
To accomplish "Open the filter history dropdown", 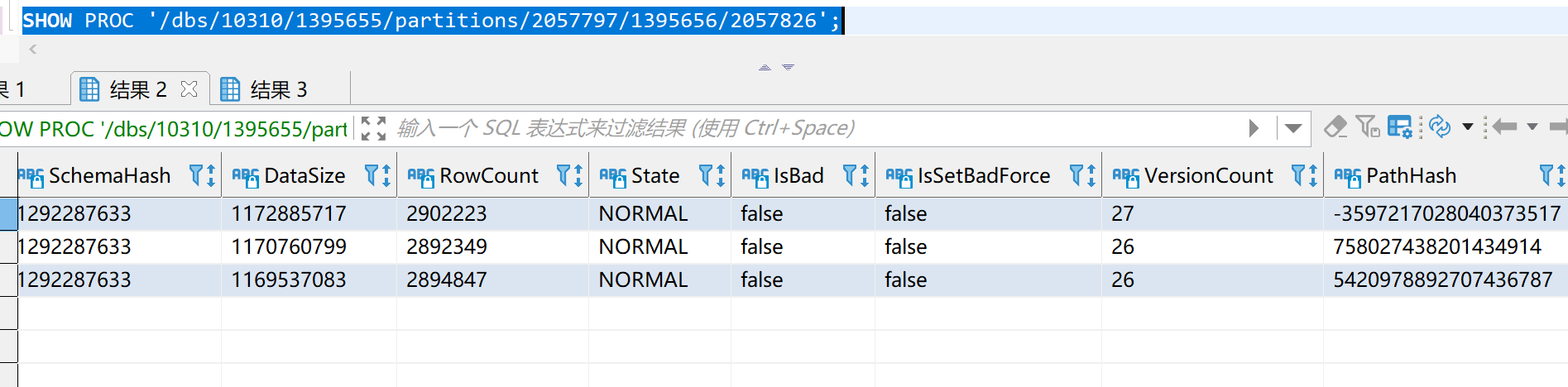I will coord(1293,128).
